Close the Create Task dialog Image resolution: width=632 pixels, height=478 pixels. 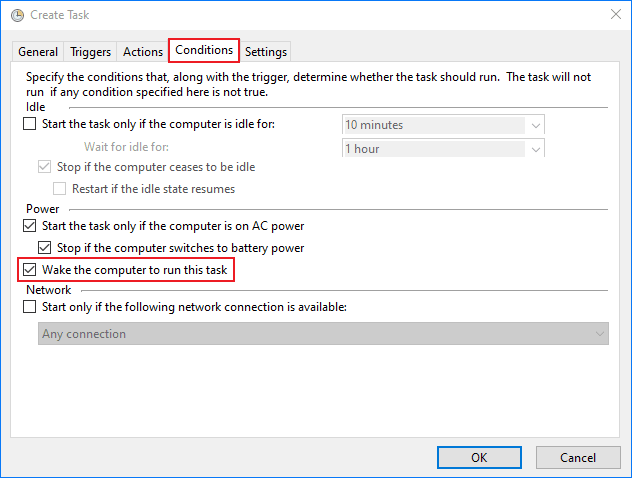click(x=611, y=16)
